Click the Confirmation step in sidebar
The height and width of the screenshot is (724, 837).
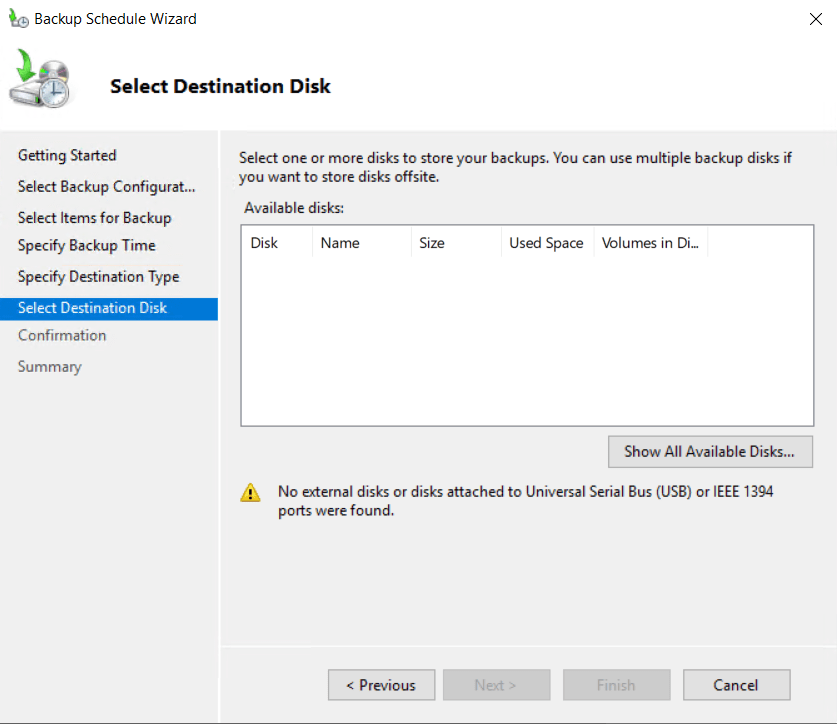coord(62,335)
